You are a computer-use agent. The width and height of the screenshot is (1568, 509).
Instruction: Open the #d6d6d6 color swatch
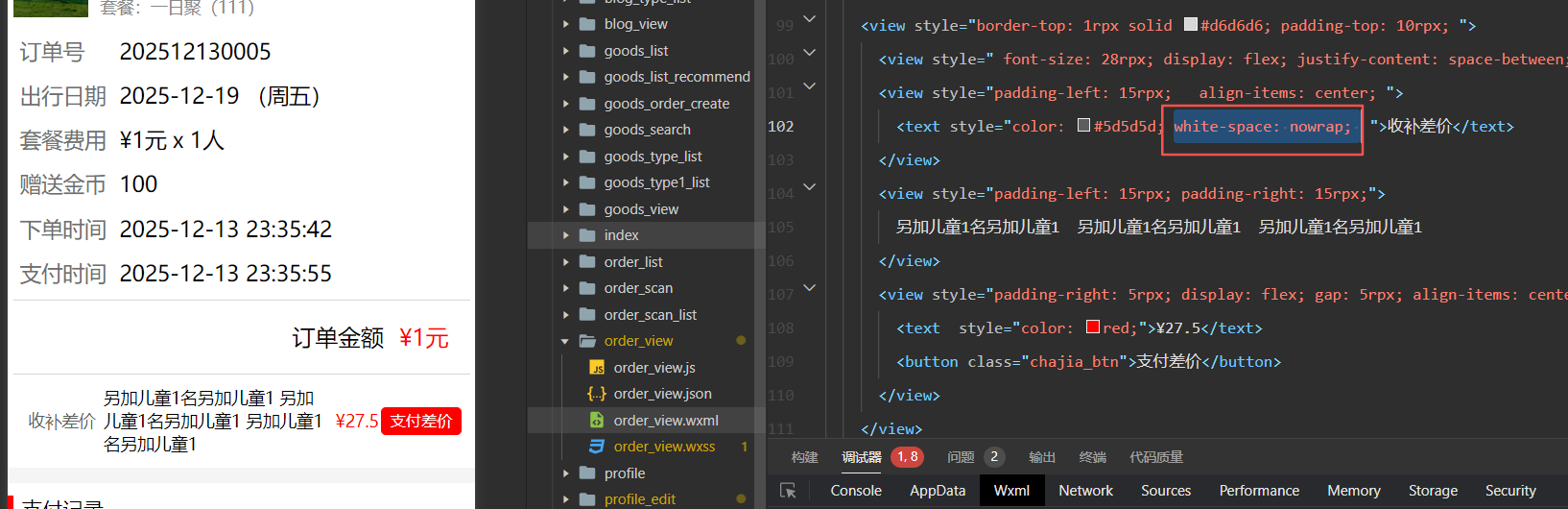click(1190, 25)
